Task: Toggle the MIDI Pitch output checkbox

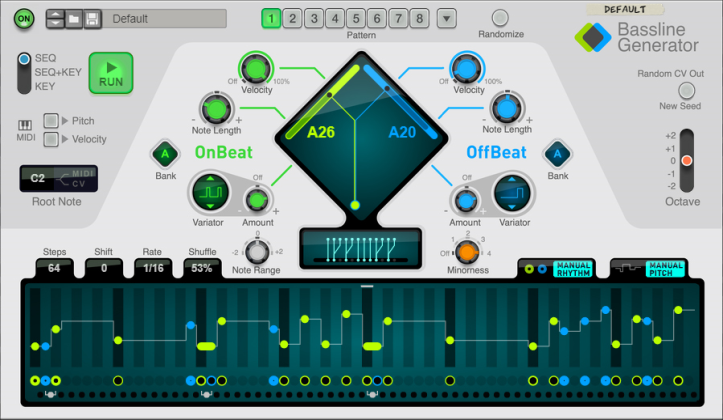Action: point(51,120)
